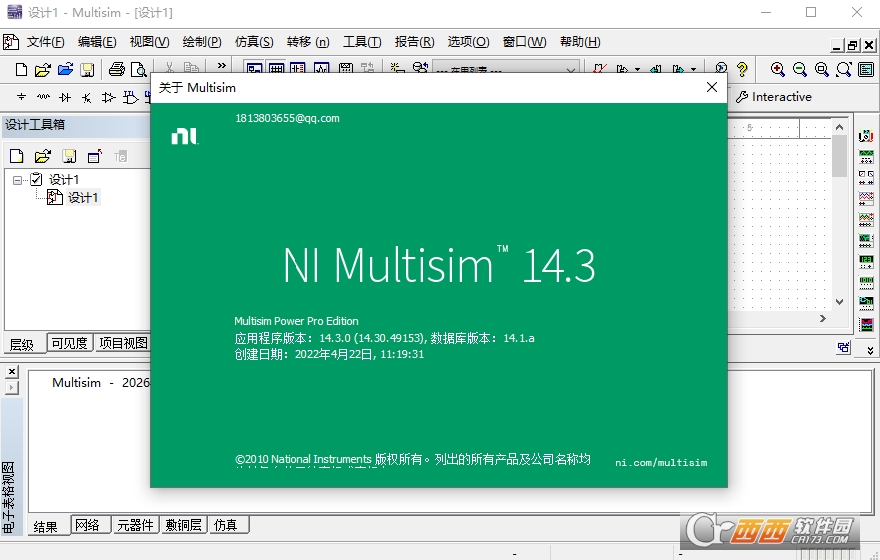Click New design icon in 设计工具箱 panel
This screenshot has width=880, height=560.
point(17,156)
